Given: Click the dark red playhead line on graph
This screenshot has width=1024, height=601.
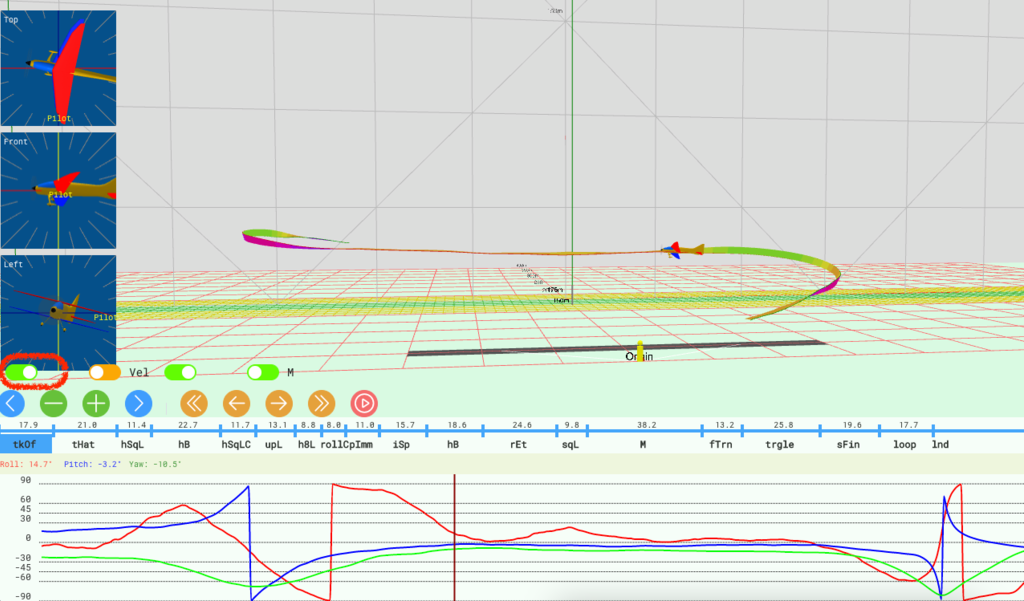Looking at the screenshot, I should tap(455, 538).
